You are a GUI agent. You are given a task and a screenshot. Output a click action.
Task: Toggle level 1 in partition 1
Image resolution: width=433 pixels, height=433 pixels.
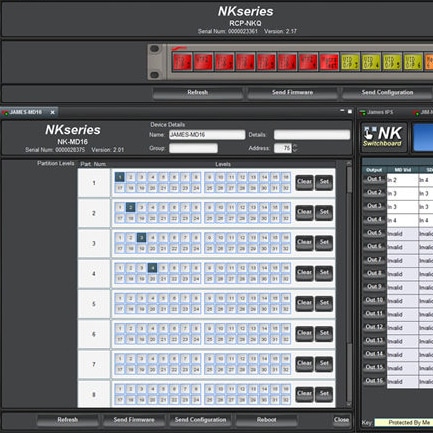[120, 177]
